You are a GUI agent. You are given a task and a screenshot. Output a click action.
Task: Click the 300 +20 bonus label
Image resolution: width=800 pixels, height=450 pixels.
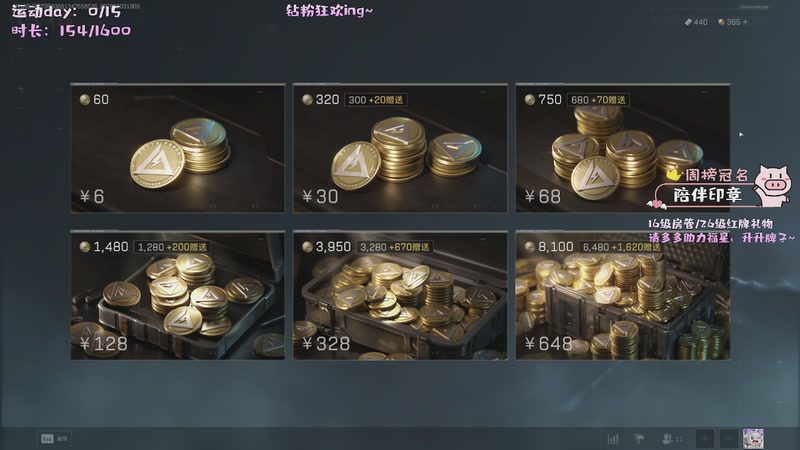(x=376, y=99)
